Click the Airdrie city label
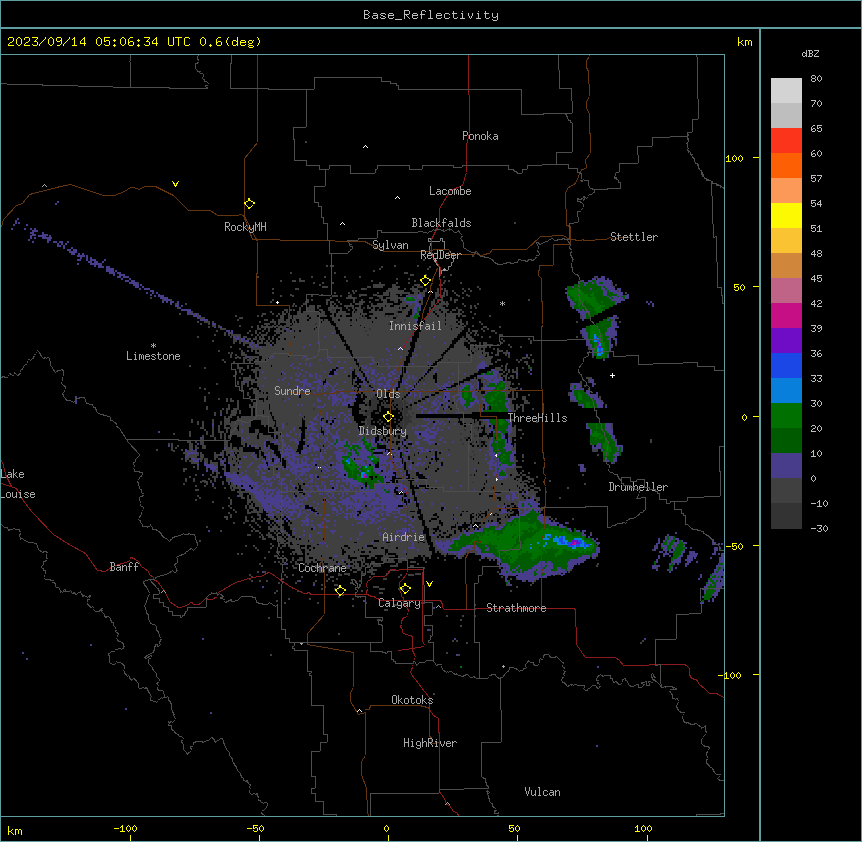 click(x=404, y=537)
